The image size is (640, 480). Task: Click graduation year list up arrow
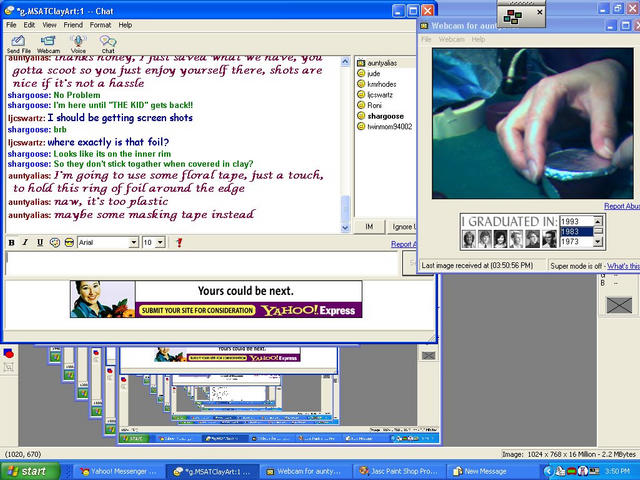(598, 221)
